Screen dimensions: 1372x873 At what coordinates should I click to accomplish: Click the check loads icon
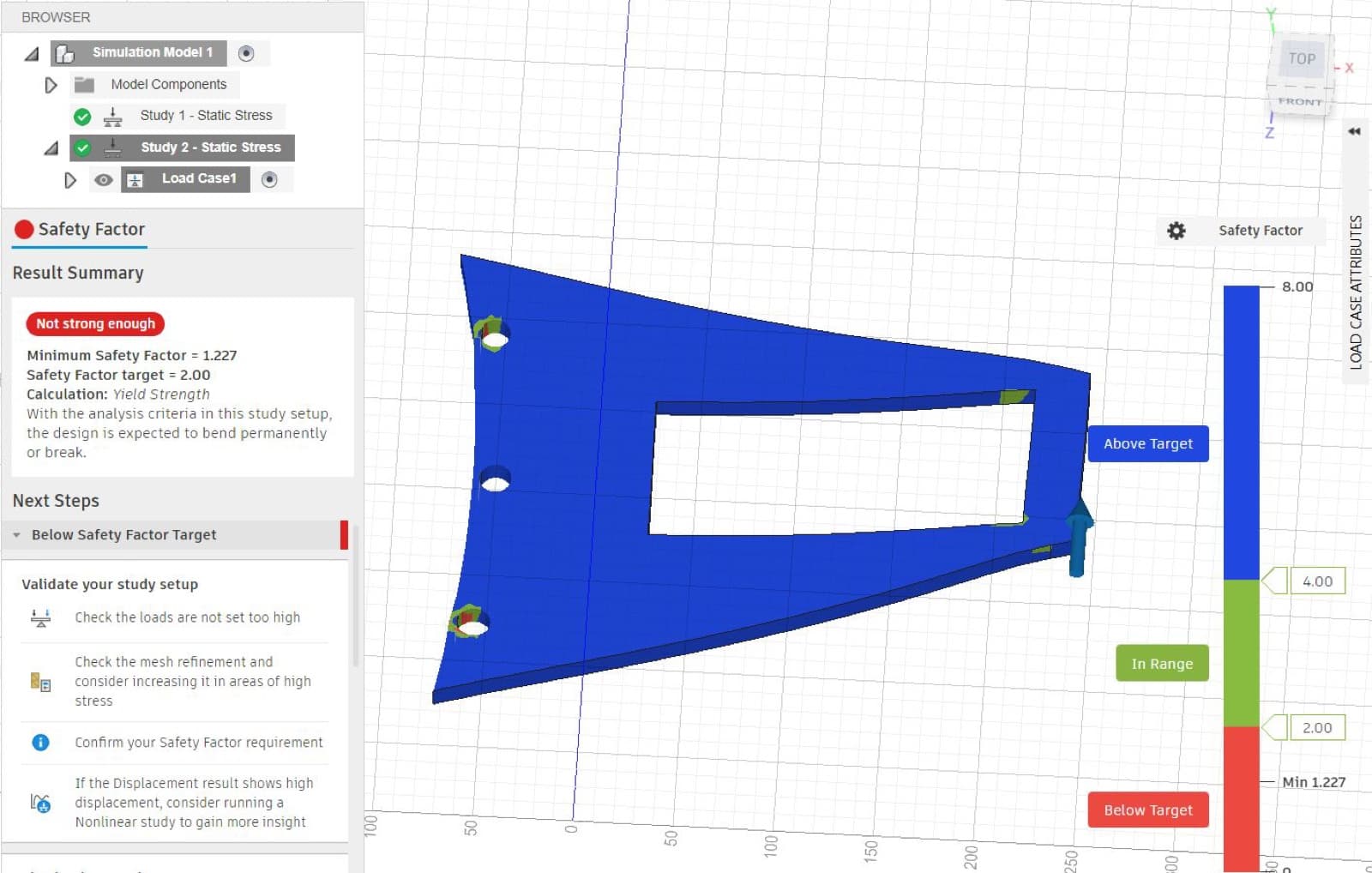coord(40,617)
